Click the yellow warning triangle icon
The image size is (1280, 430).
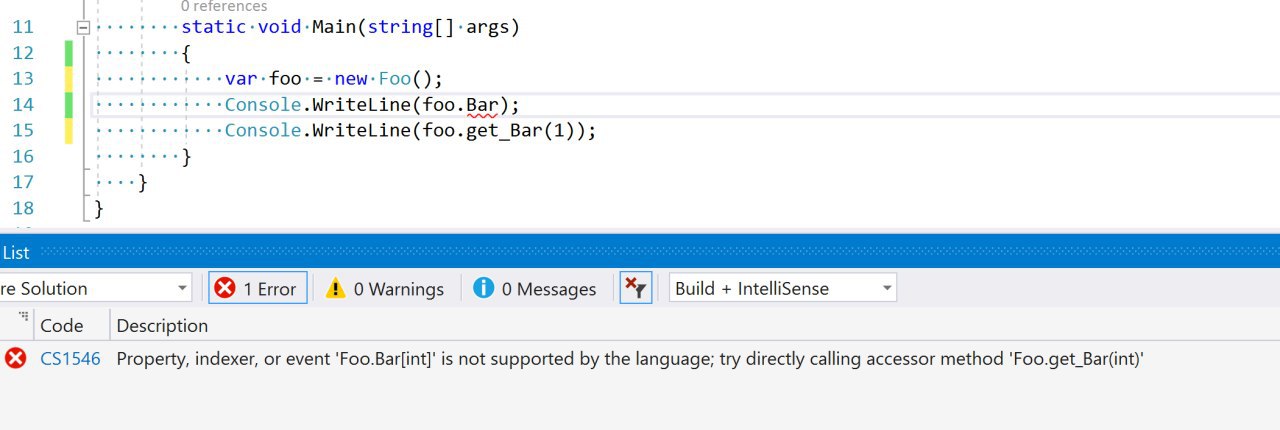point(336,288)
